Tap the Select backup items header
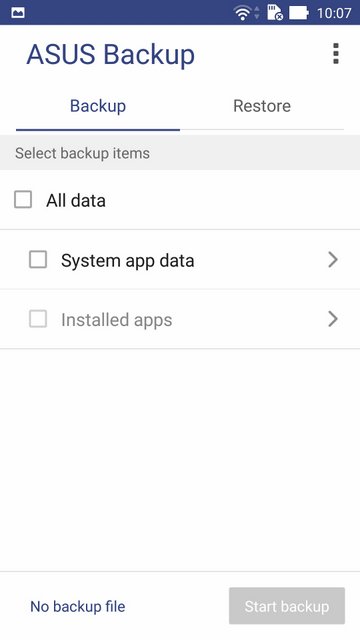 point(82,153)
